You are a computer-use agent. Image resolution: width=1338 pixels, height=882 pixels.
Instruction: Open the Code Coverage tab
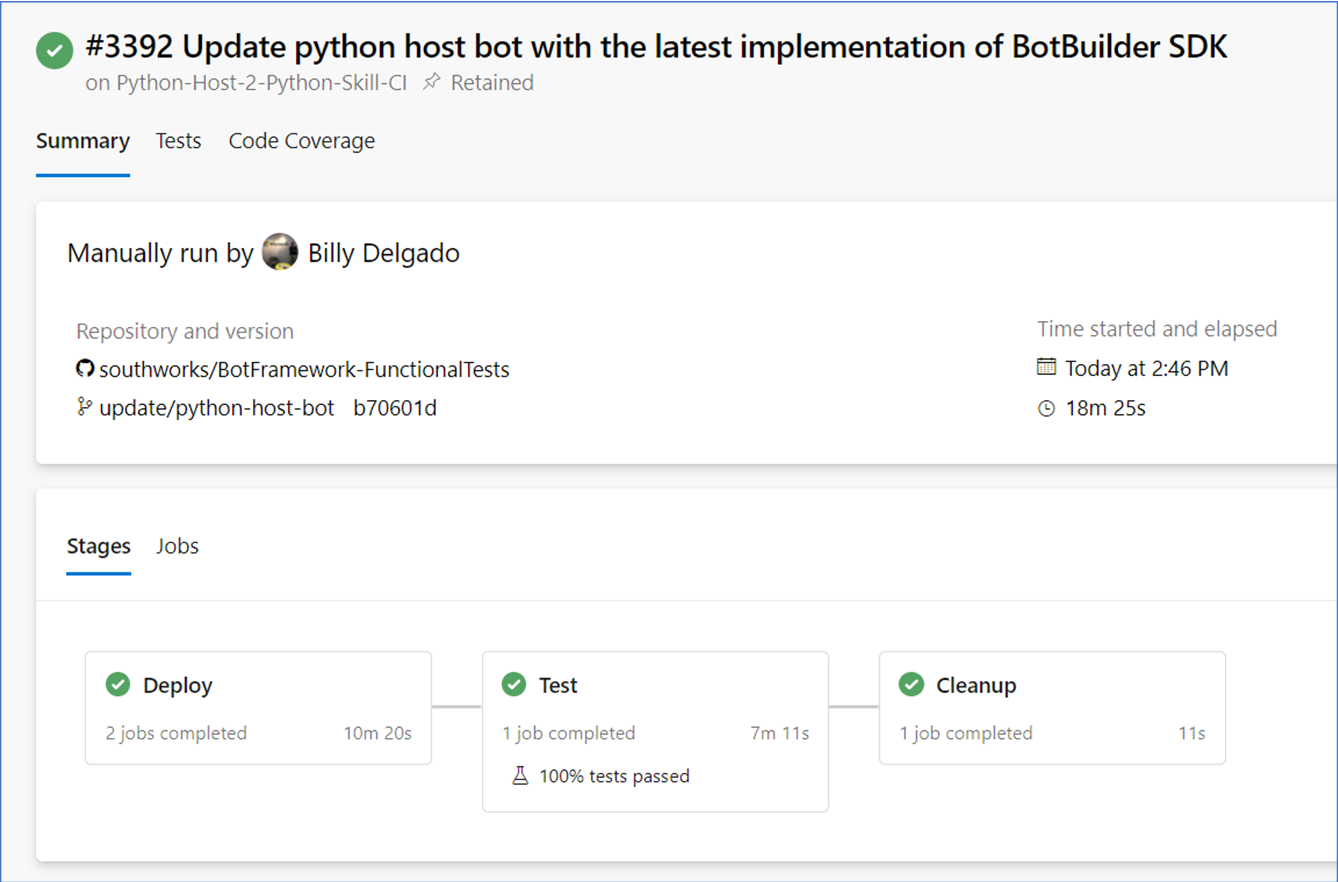pyautogui.click(x=302, y=141)
